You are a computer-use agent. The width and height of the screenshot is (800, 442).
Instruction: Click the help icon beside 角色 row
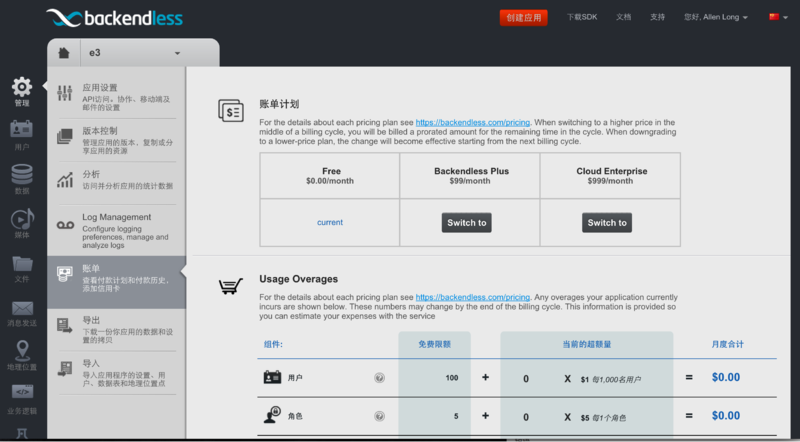tap(379, 416)
